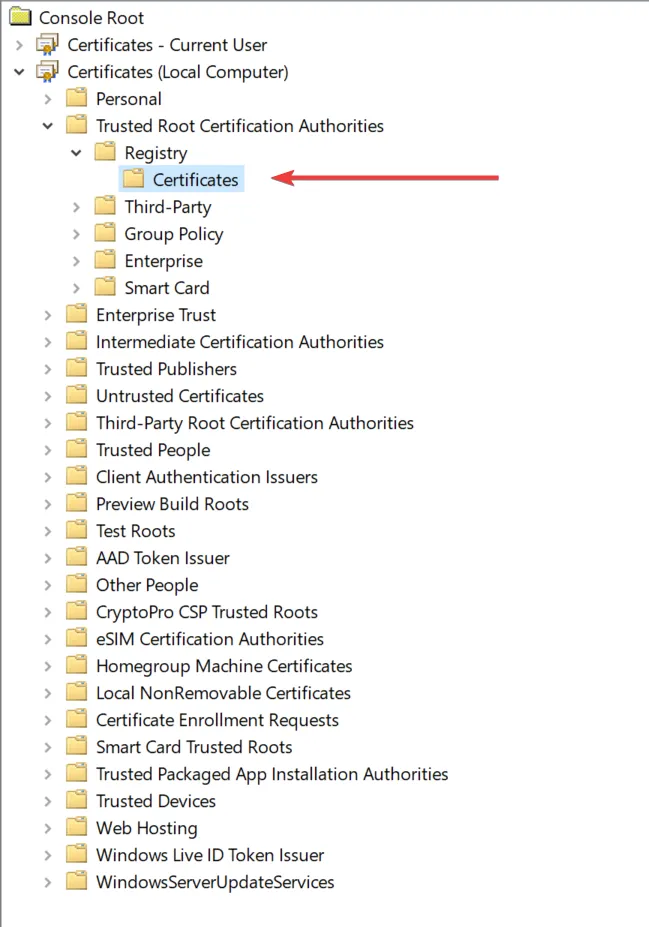649x927 pixels.
Task: Click the Test Roots folder icon
Action: (76, 530)
